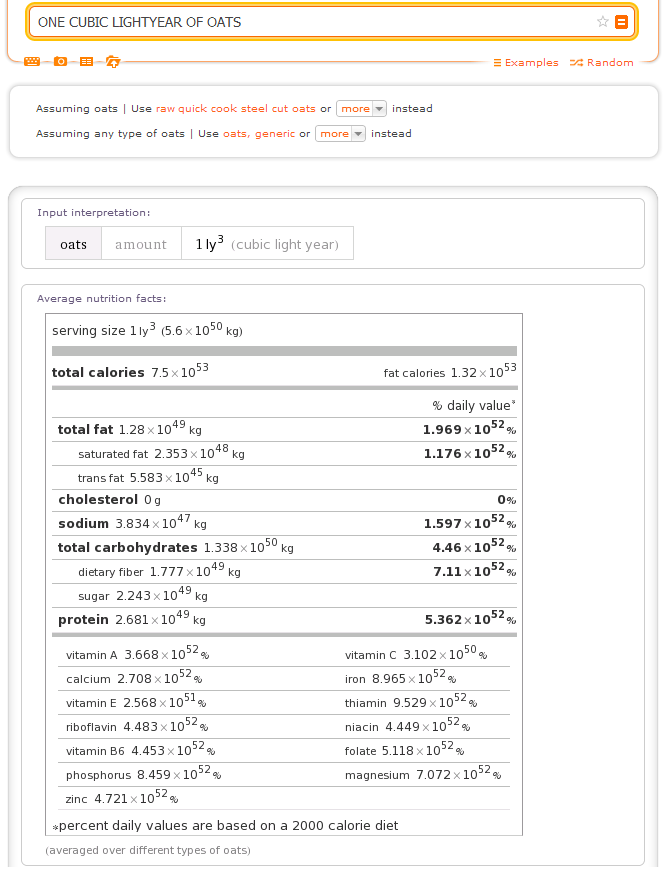The height and width of the screenshot is (870, 663).
Task: Click trans fat 5.583×10^45 kg
Action: click(148, 477)
